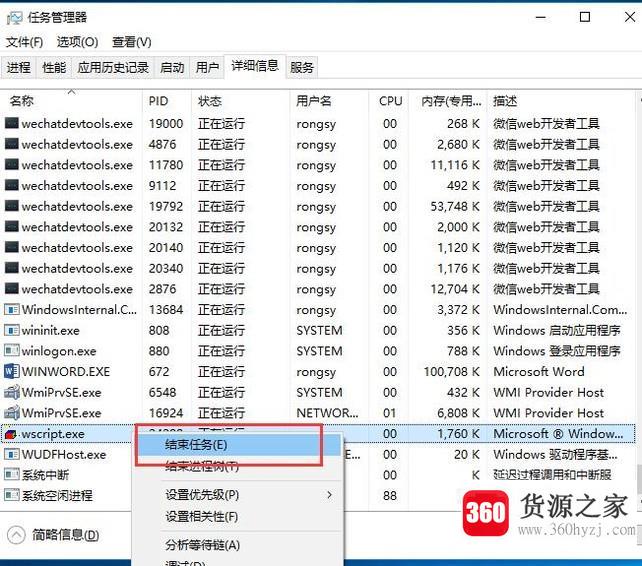Collapse to 简略信息 using the circle arrow icon
The image size is (642, 566).
point(16,535)
